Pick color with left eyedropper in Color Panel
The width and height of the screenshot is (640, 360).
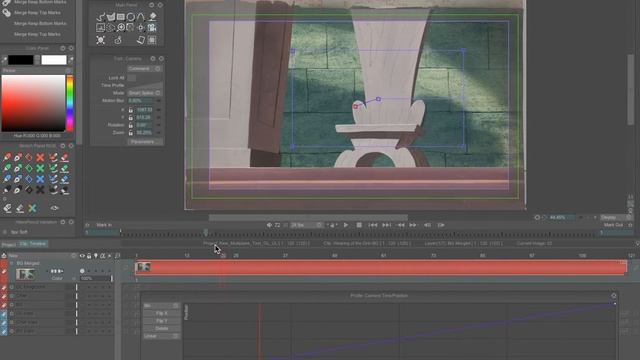(4, 60)
